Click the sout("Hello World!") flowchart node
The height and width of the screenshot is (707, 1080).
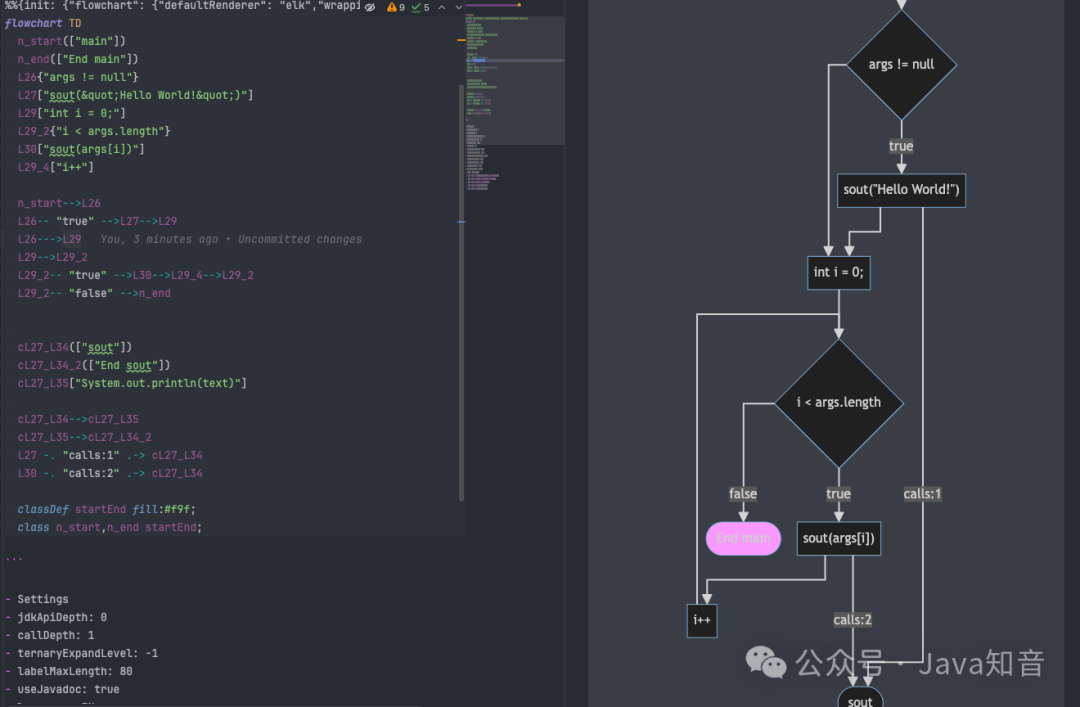tap(900, 190)
